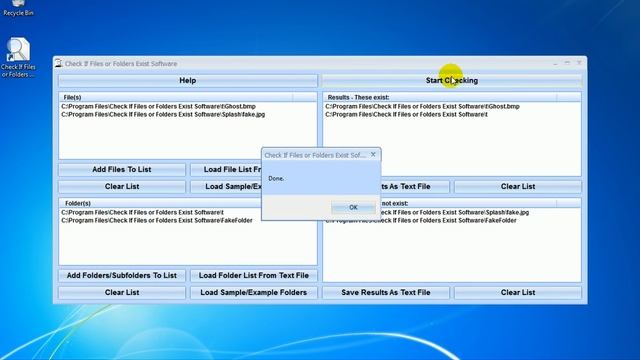This screenshot has width=640, height=360.
Task: Click Start Checking button
Action: click(x=452, y=80)
